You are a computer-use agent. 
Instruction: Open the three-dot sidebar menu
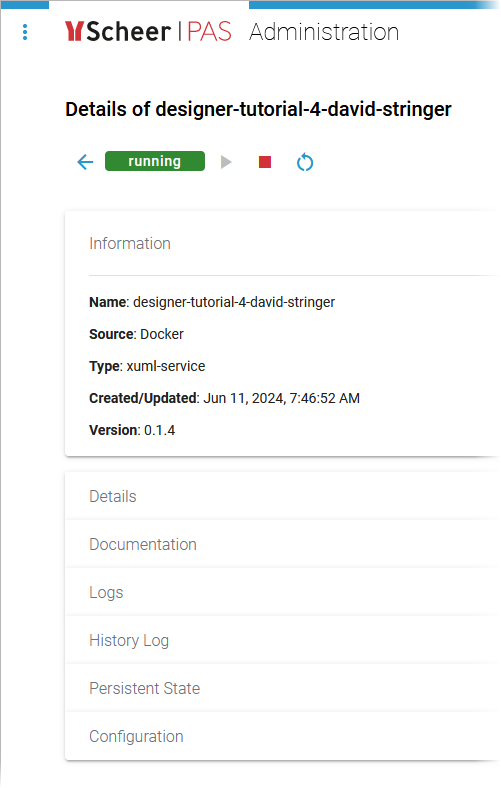click(x=25, y=32)
